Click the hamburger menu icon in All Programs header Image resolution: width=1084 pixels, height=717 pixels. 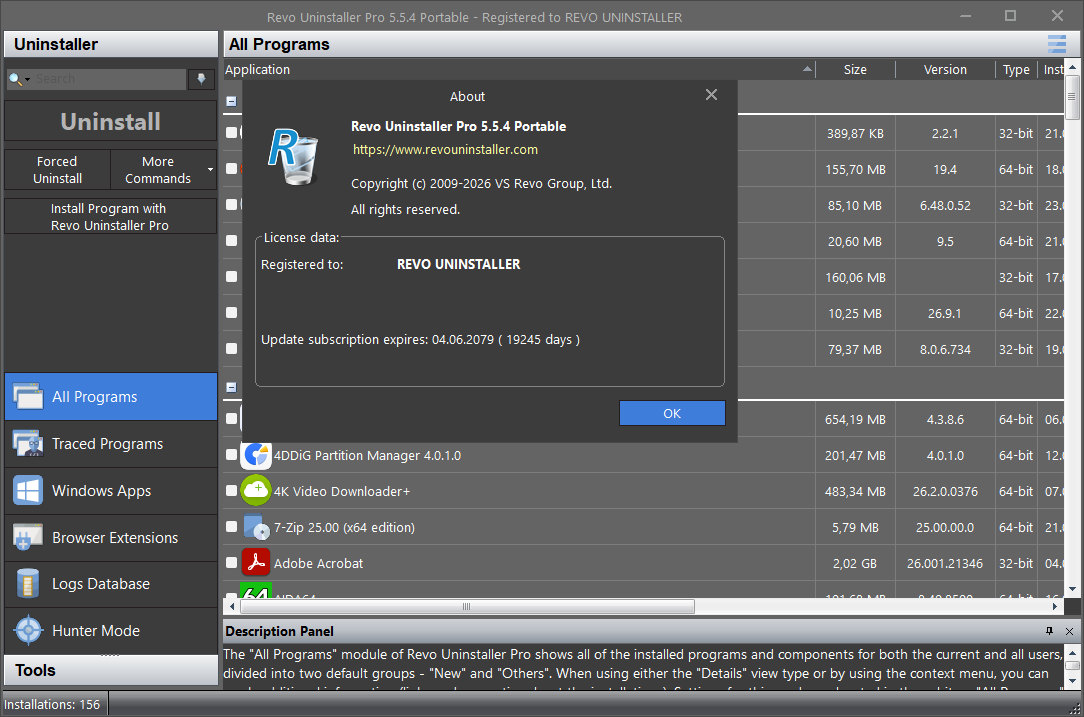click(1056, 44)
